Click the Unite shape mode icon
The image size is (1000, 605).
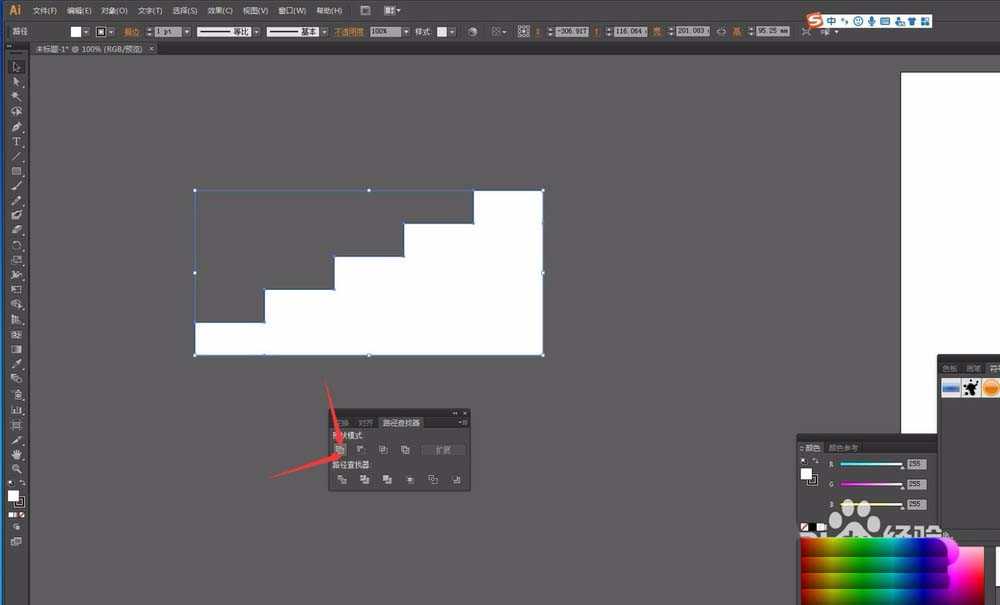[341, 450]
